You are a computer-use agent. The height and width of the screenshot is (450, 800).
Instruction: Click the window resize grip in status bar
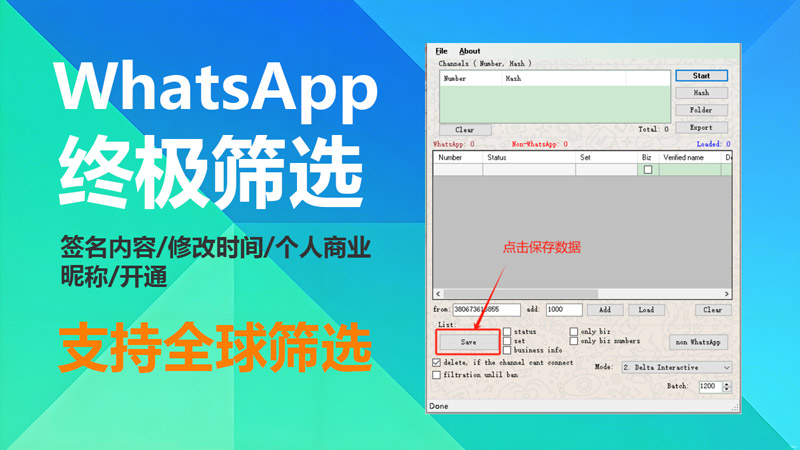click(x=735, y=407)
